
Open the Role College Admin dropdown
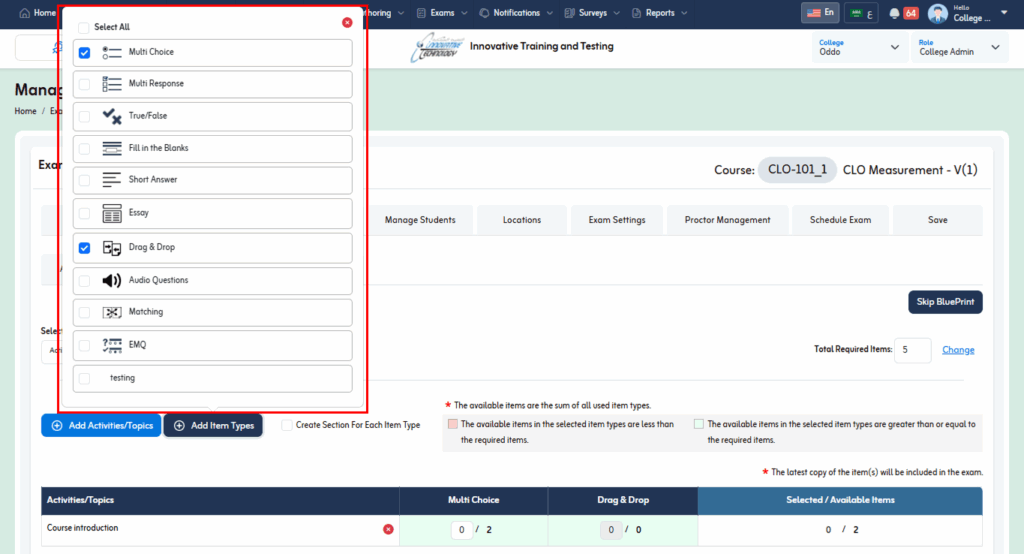[x=994, y=47]
